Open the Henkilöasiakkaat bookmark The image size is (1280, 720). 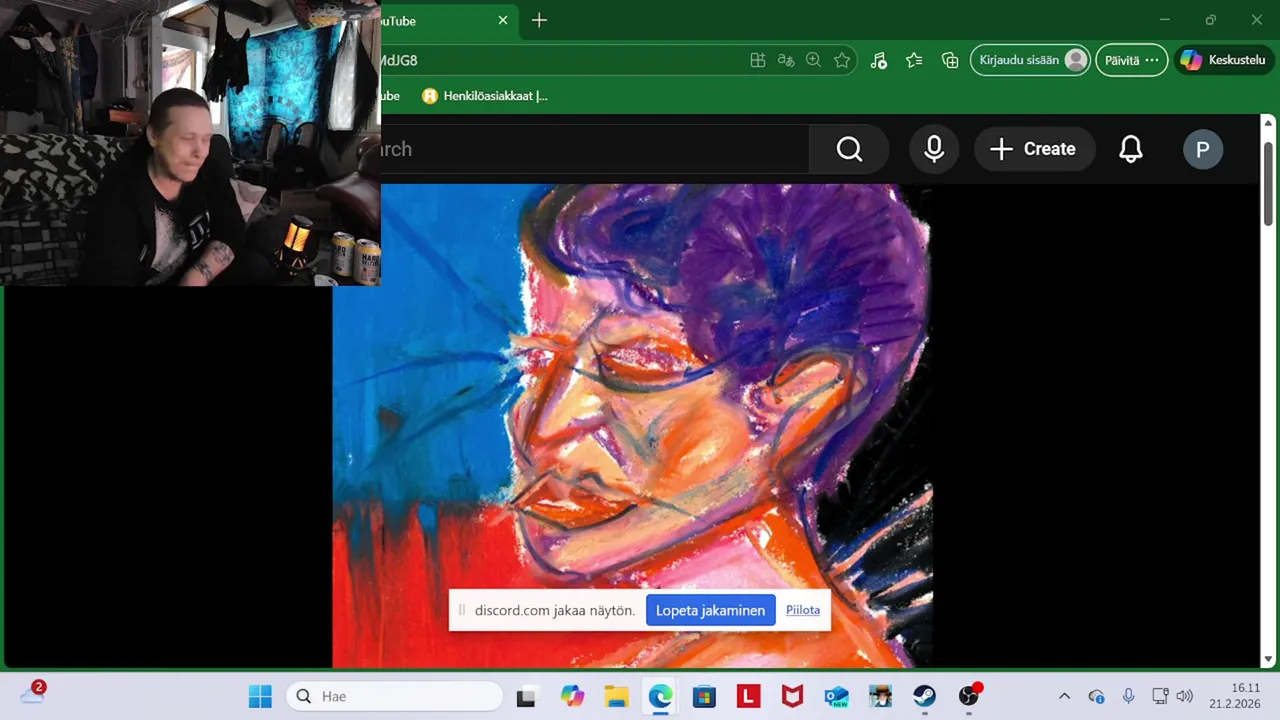click(485, 96)
